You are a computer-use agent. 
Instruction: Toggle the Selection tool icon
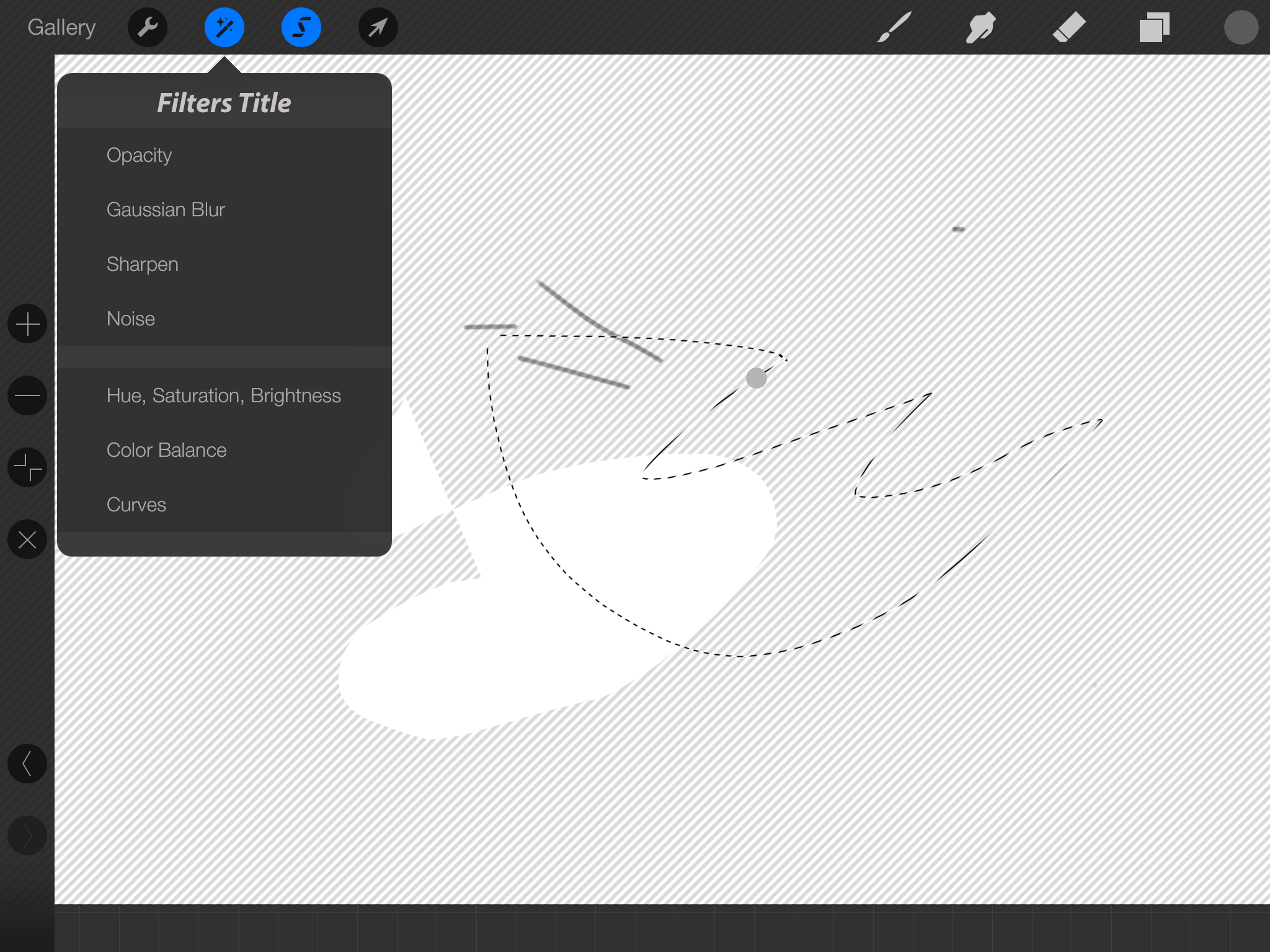[301, 27]
